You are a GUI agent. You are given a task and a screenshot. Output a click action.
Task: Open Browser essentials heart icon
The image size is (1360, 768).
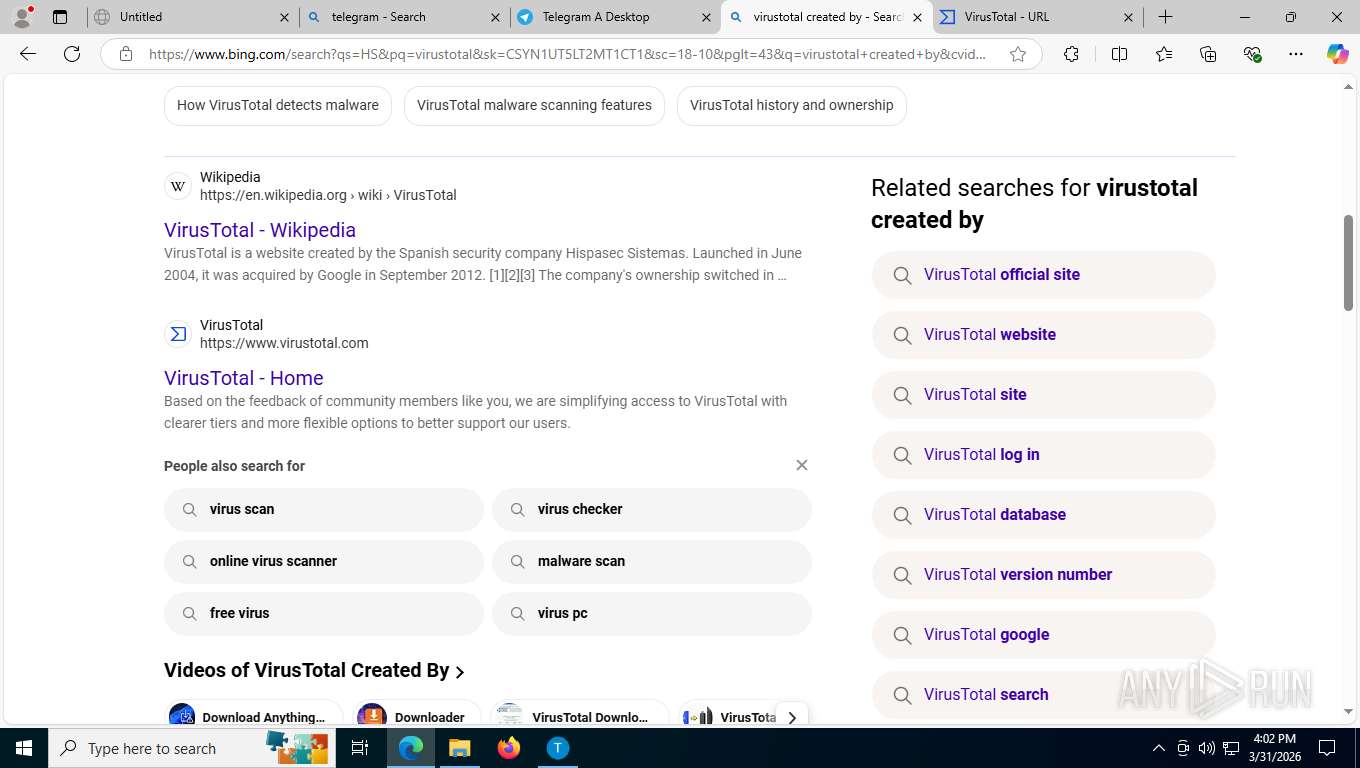coord(1252,54)
